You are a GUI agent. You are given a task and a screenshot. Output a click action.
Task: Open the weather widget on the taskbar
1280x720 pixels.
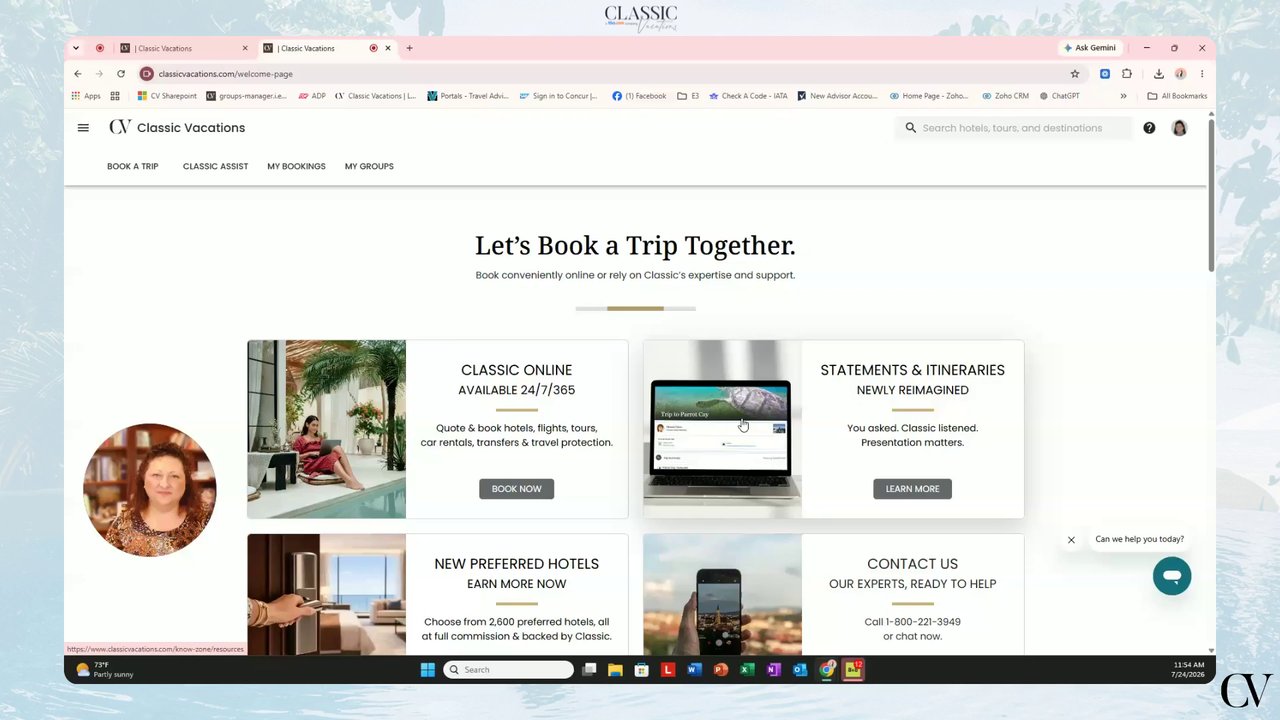click(x=104, y=670)
